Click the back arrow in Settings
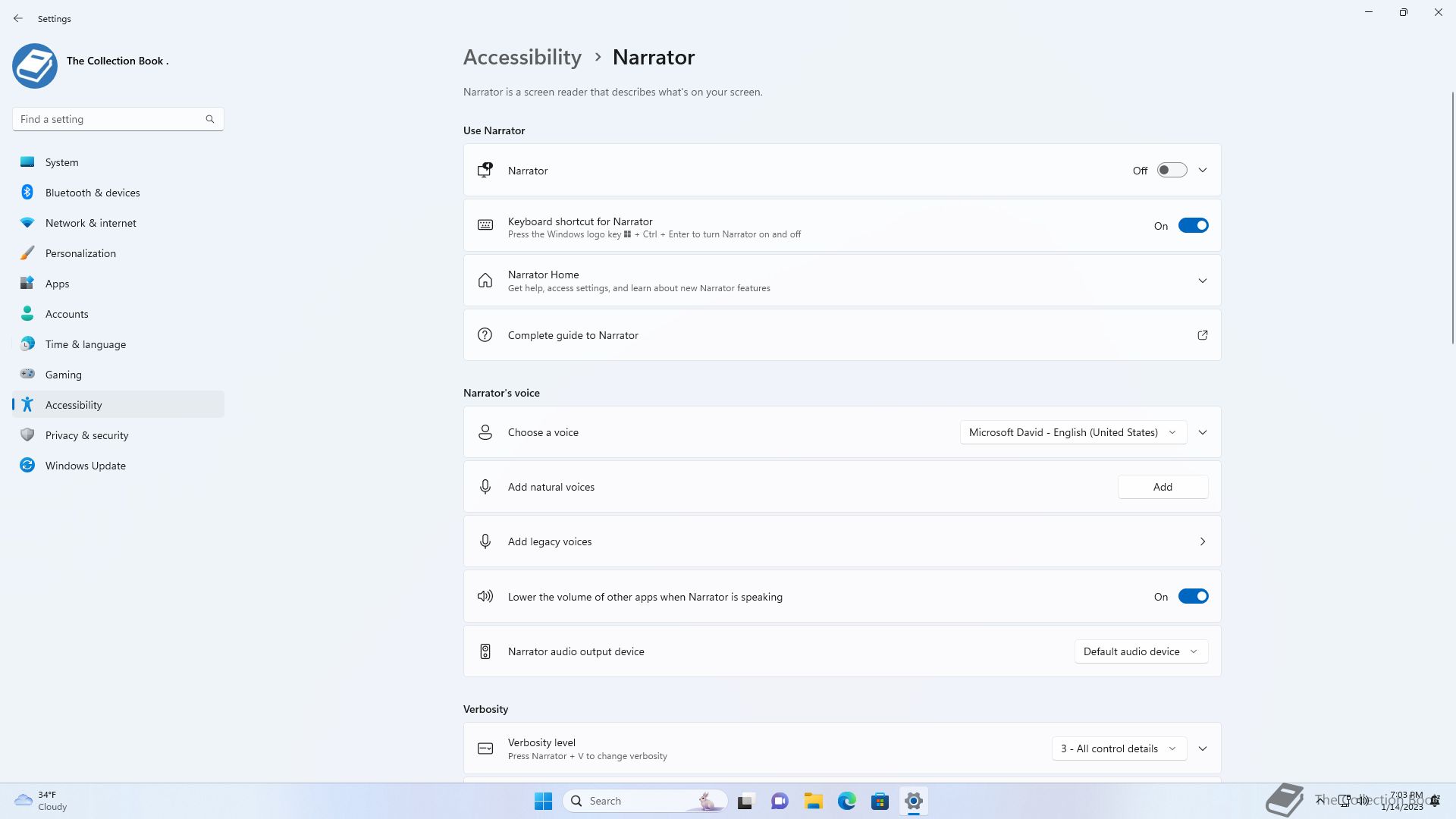1456x819 pixels. click(x=18, y=18)
